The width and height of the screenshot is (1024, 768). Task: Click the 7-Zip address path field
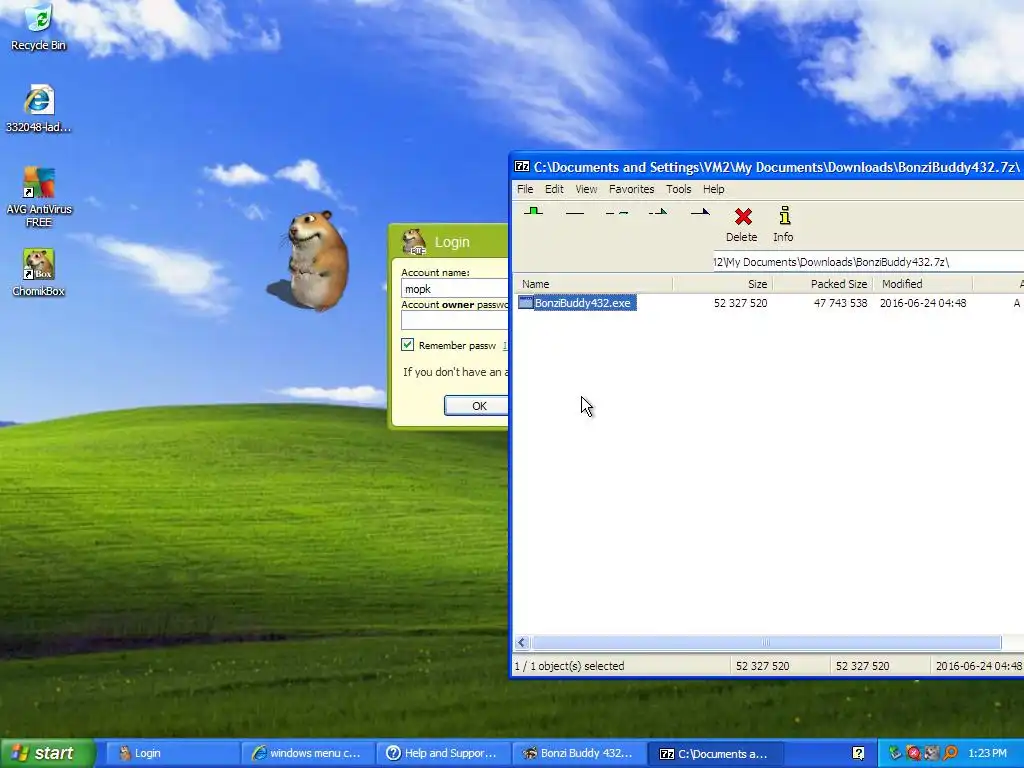click(x=869, y=262)
